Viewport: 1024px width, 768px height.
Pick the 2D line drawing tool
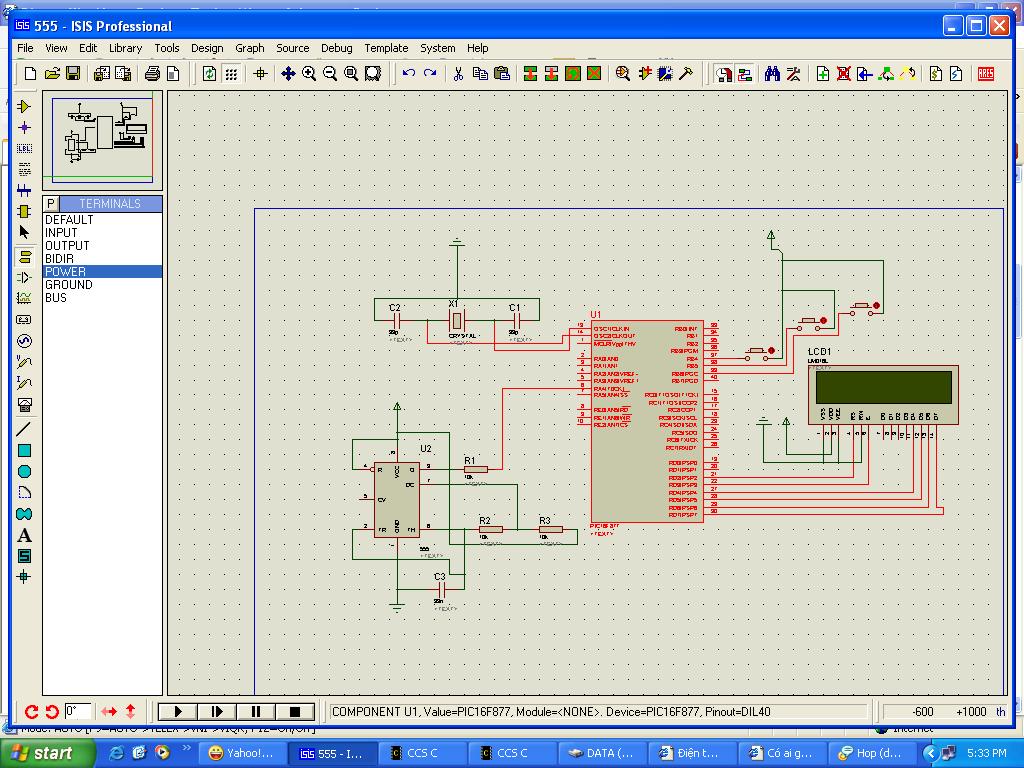(24, 429)
